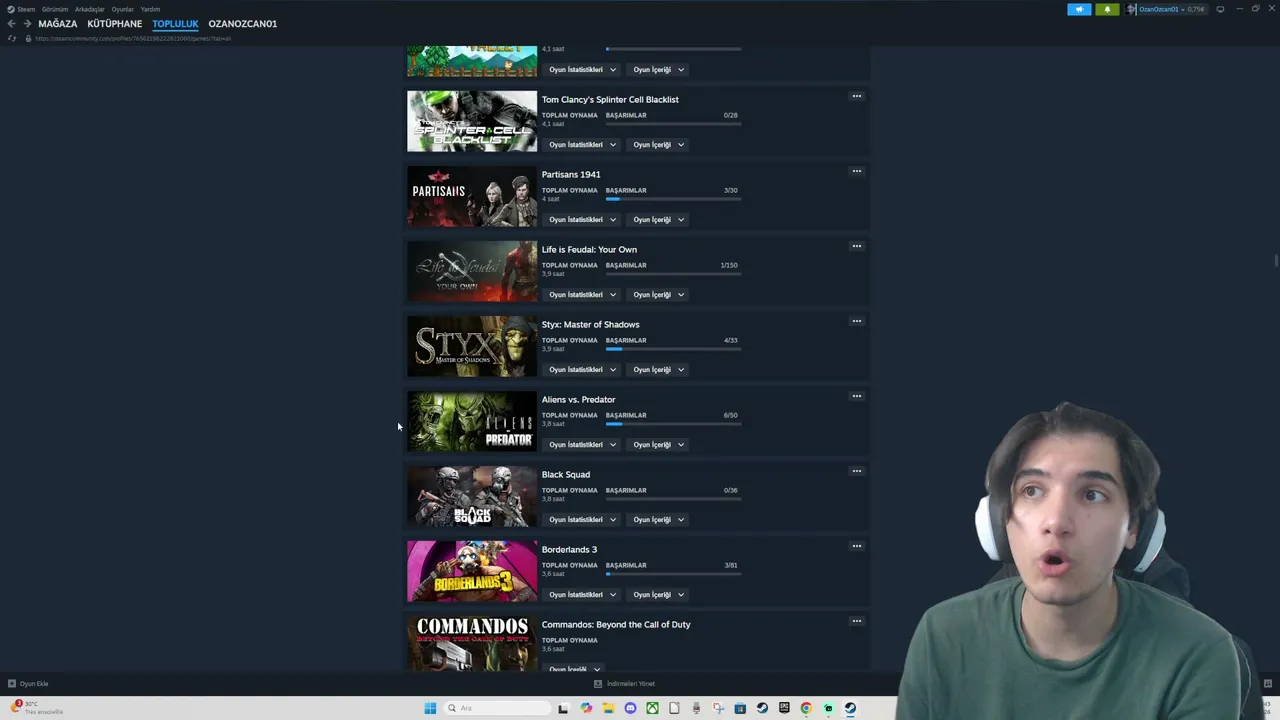Open File Explorer from the taskbar
The image size is (1280, 720).
click(608, 708)
